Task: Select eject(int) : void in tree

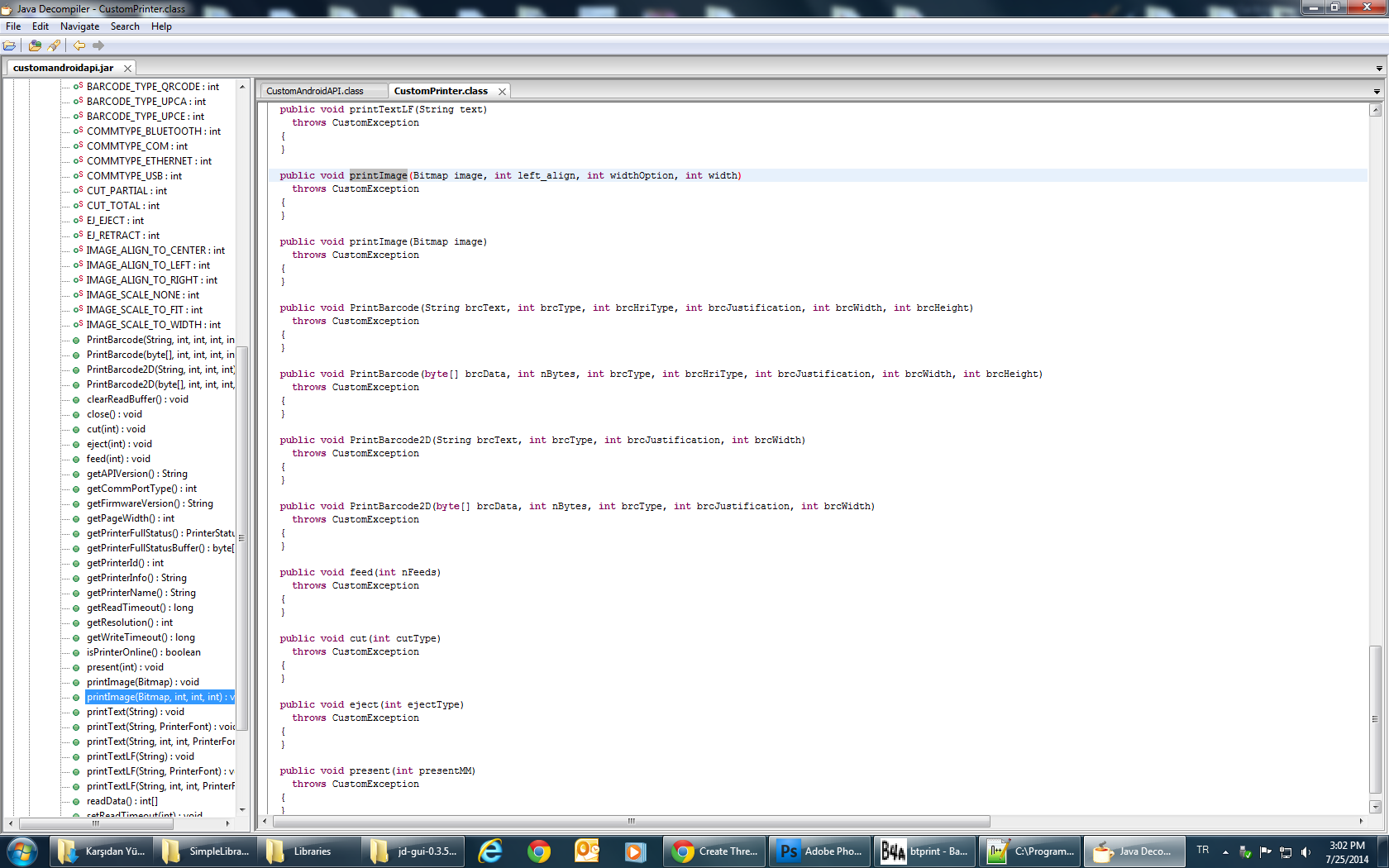Action: 119,444
